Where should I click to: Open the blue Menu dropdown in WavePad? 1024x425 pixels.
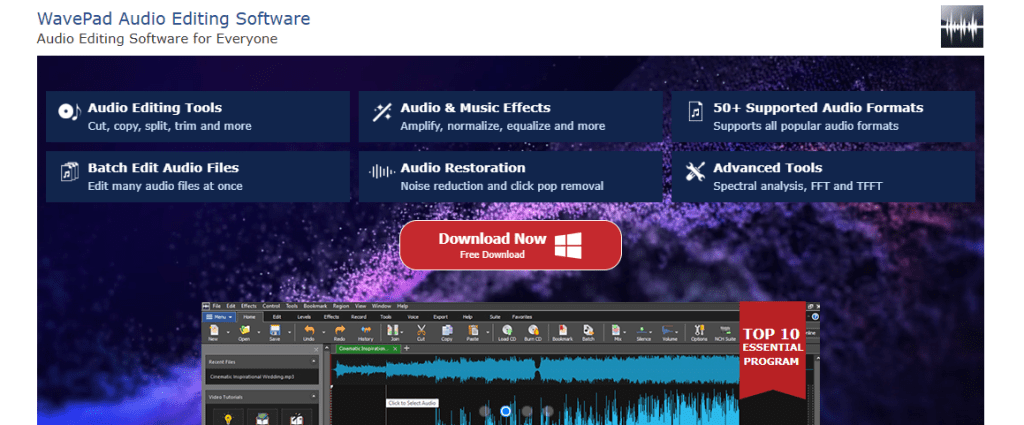click(219, 317)
